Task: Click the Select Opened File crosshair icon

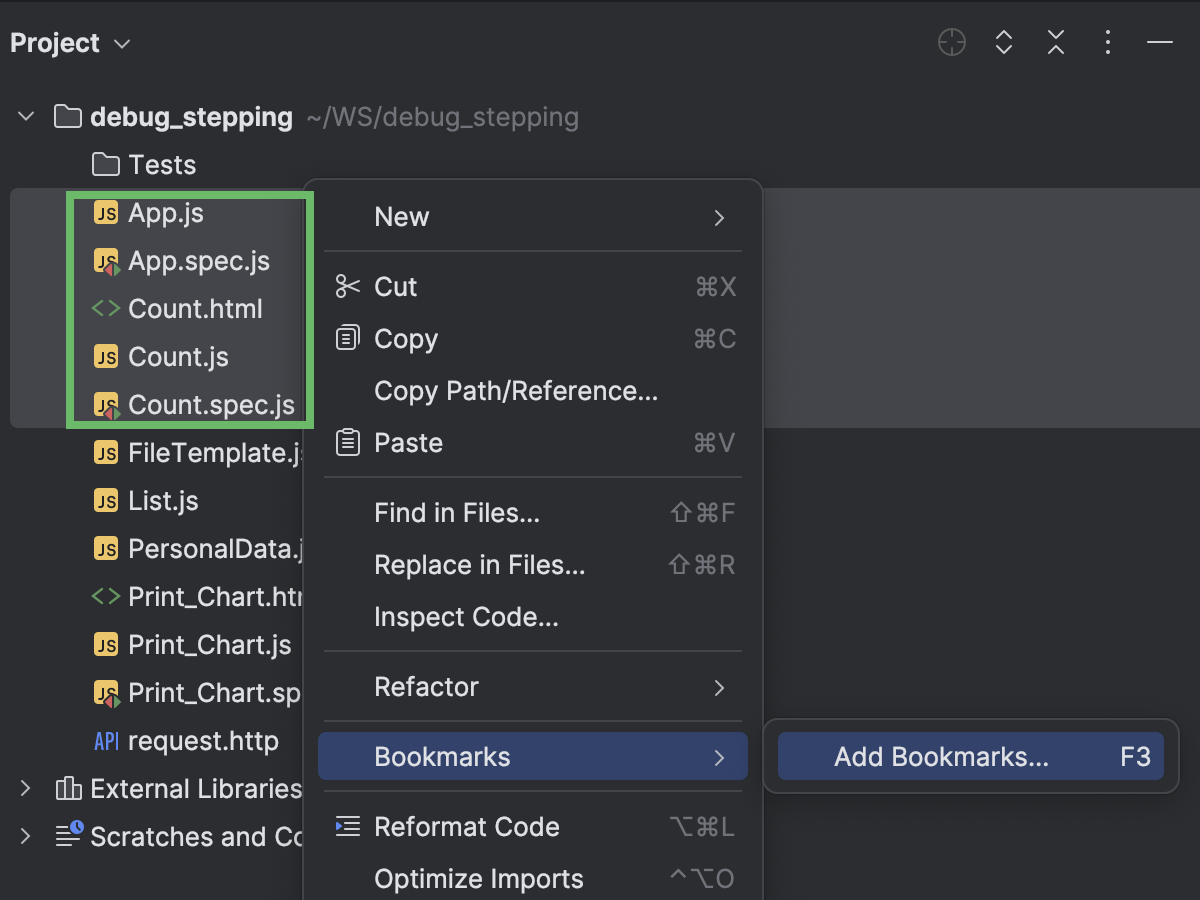Action: coord(950,42)
